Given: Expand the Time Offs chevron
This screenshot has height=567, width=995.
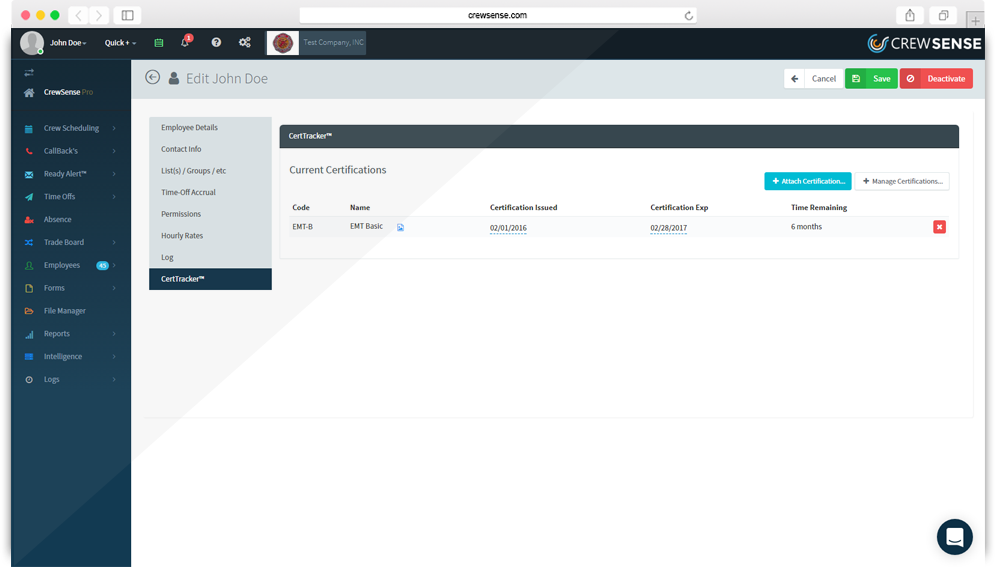Looking at the screenshot, I should pyautogui.click(x=114, y=197).
